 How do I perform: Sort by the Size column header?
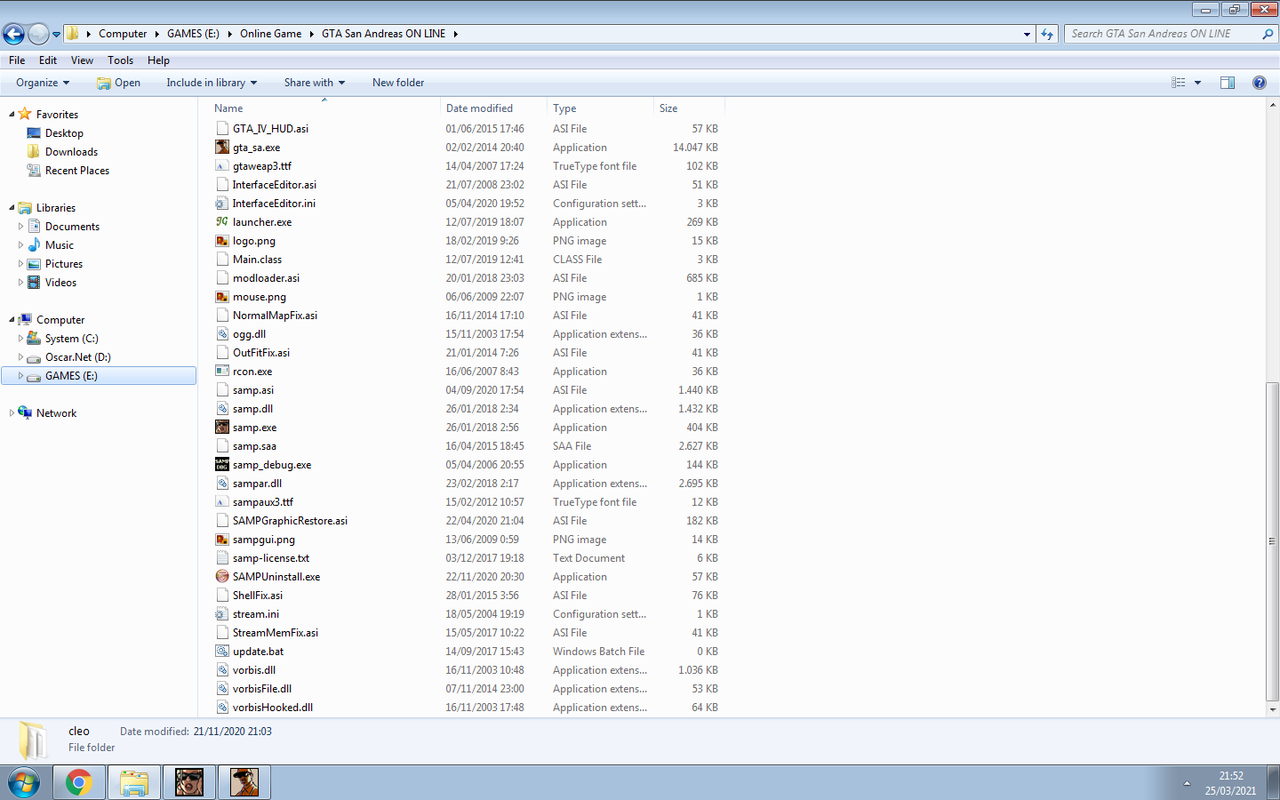689,108
